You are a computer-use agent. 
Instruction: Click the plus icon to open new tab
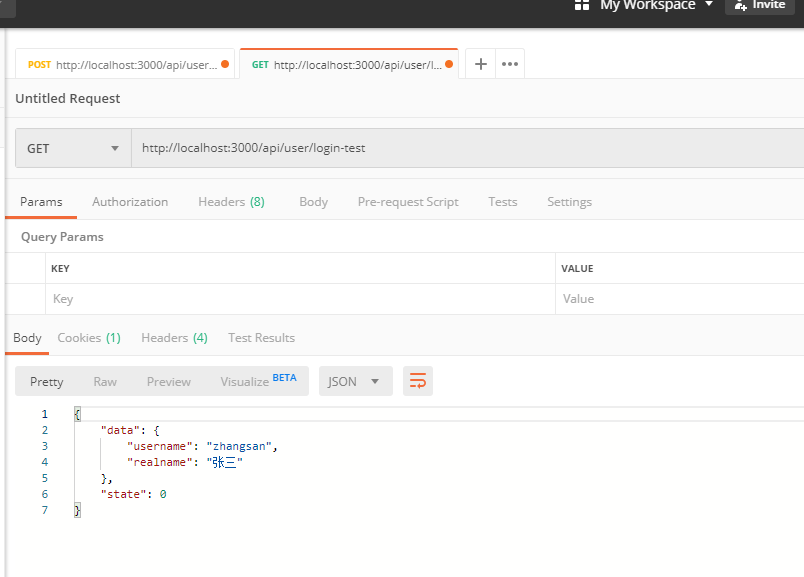point(481,64)
